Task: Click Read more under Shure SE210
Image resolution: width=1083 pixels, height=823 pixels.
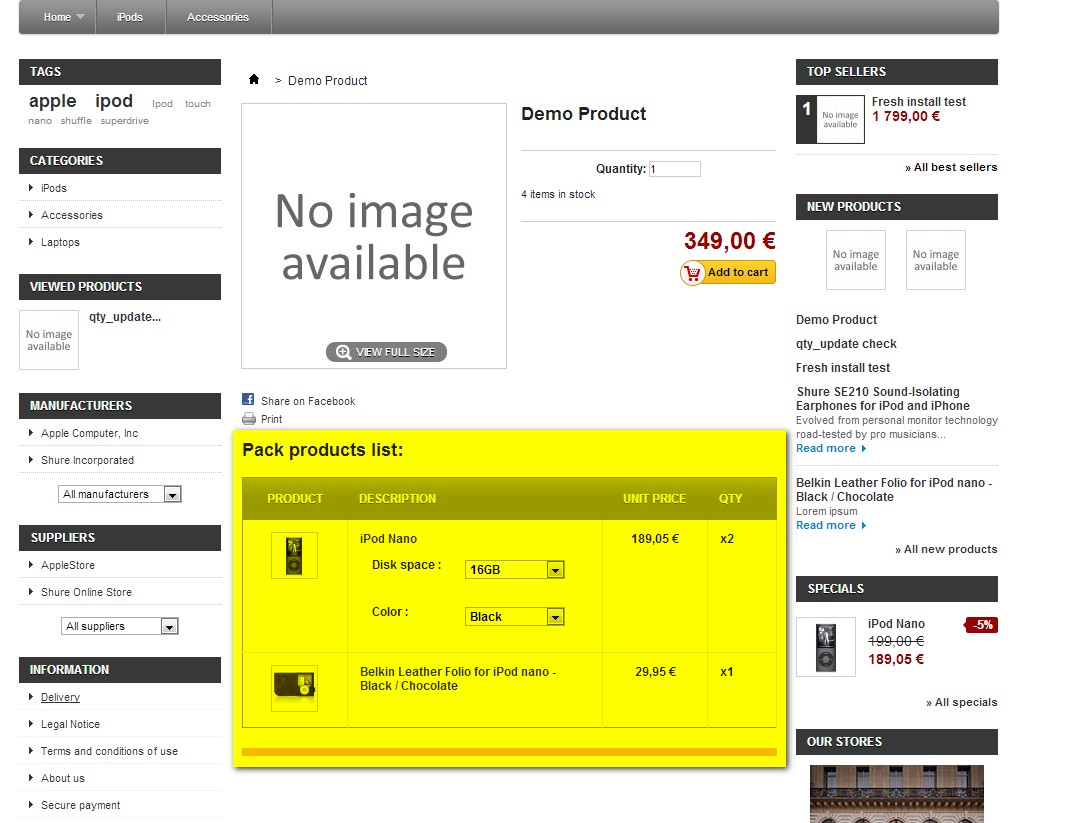Action: (831, 448)
